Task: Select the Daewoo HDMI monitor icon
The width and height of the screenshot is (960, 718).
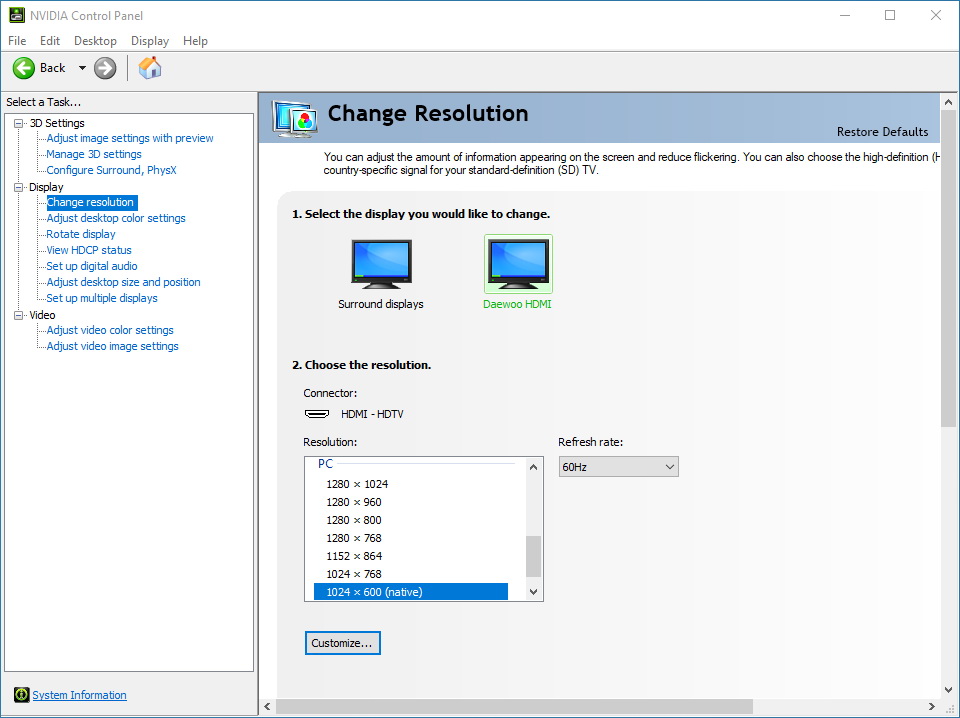Action: [x=518, y=264]
